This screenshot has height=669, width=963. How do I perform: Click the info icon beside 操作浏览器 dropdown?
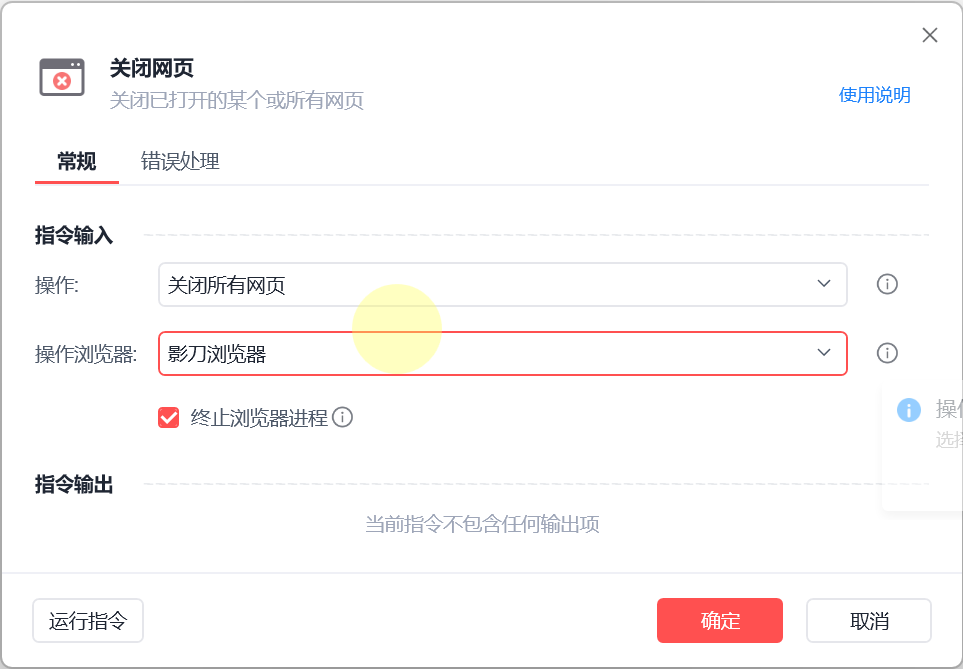(887, 353)
